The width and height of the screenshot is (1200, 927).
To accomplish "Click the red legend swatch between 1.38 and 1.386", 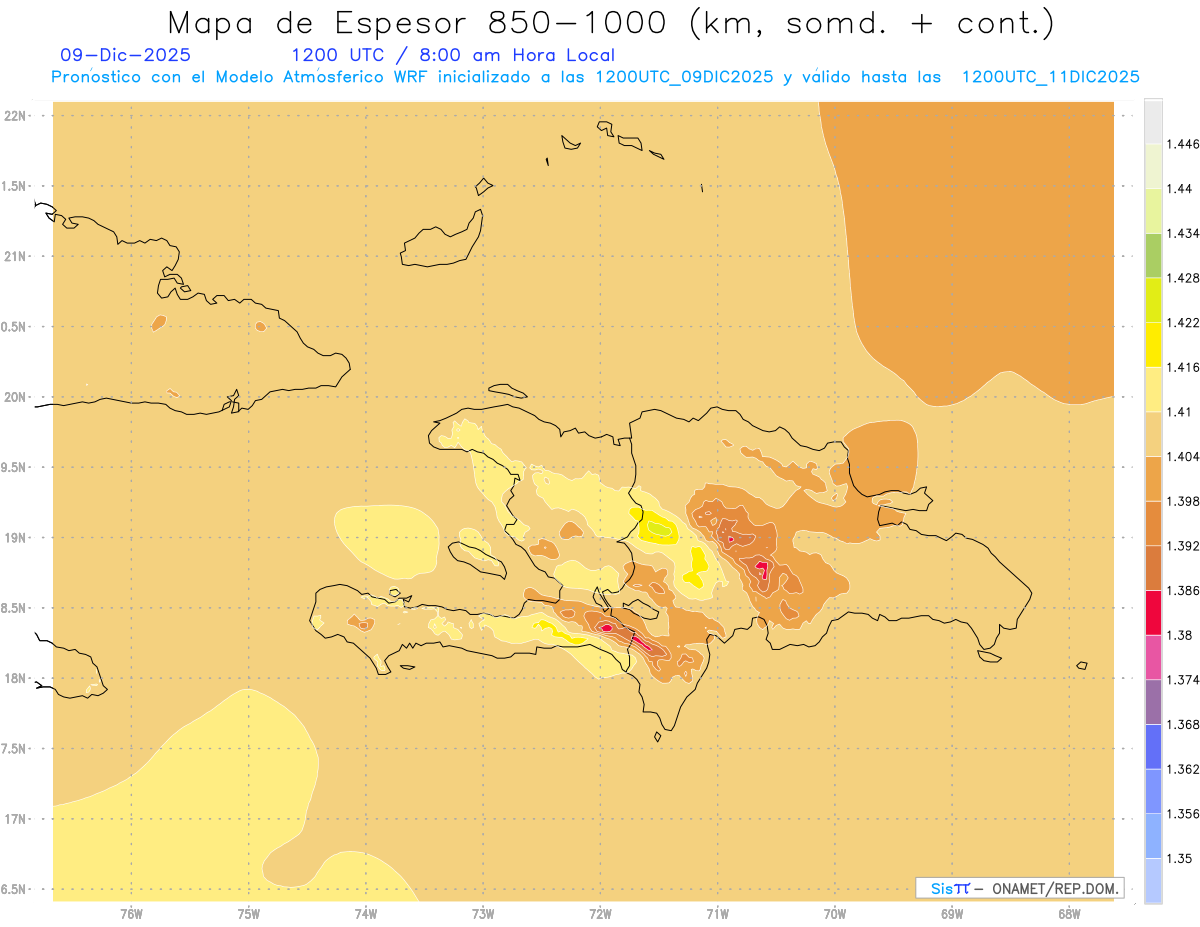I will point(1153,612).
